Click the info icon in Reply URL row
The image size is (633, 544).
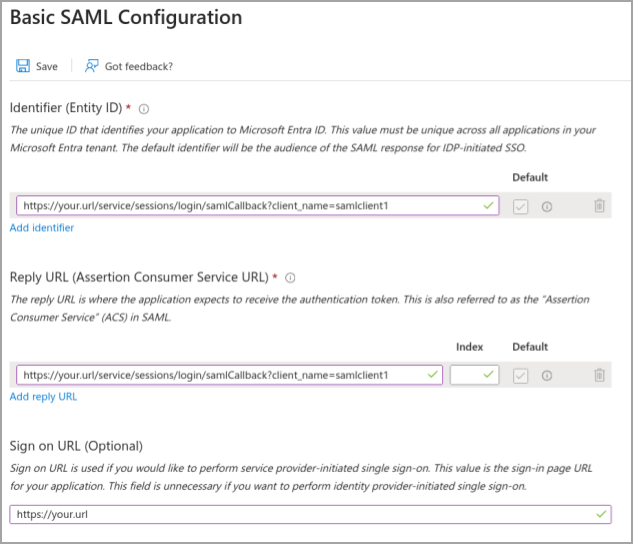click(x=547, y=375)
